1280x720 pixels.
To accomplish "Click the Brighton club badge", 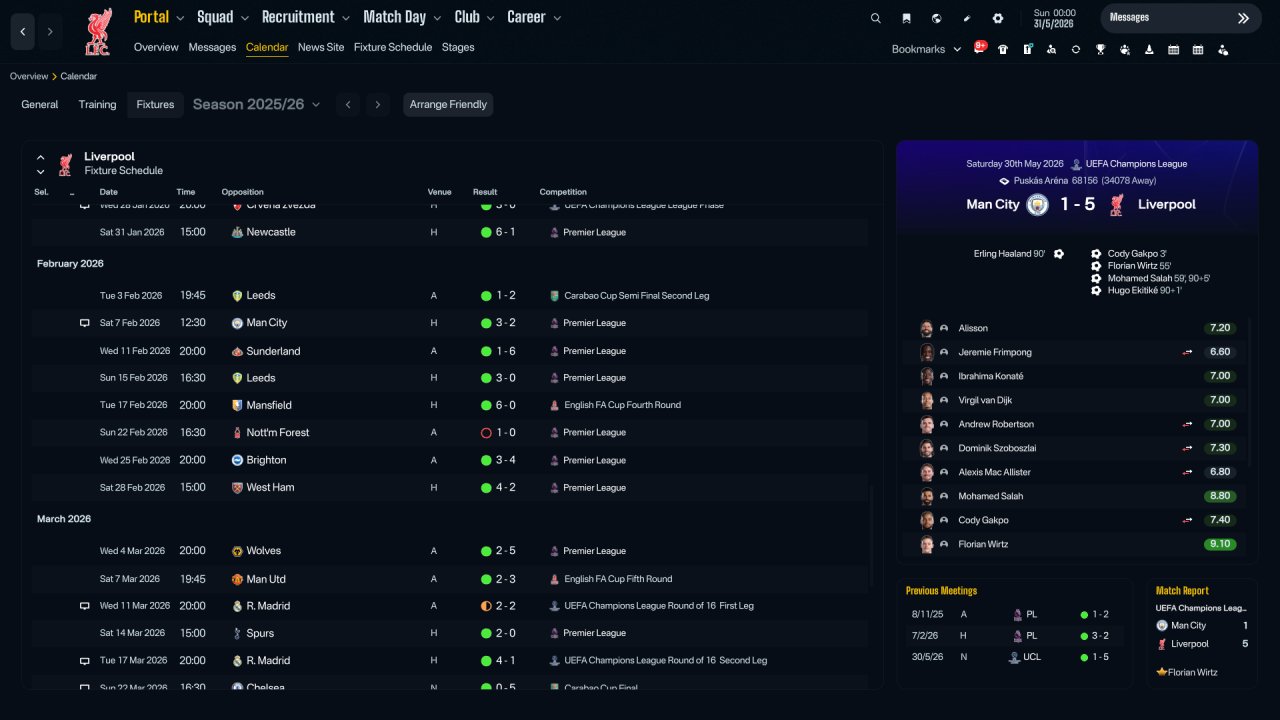I will click(237, 460).
